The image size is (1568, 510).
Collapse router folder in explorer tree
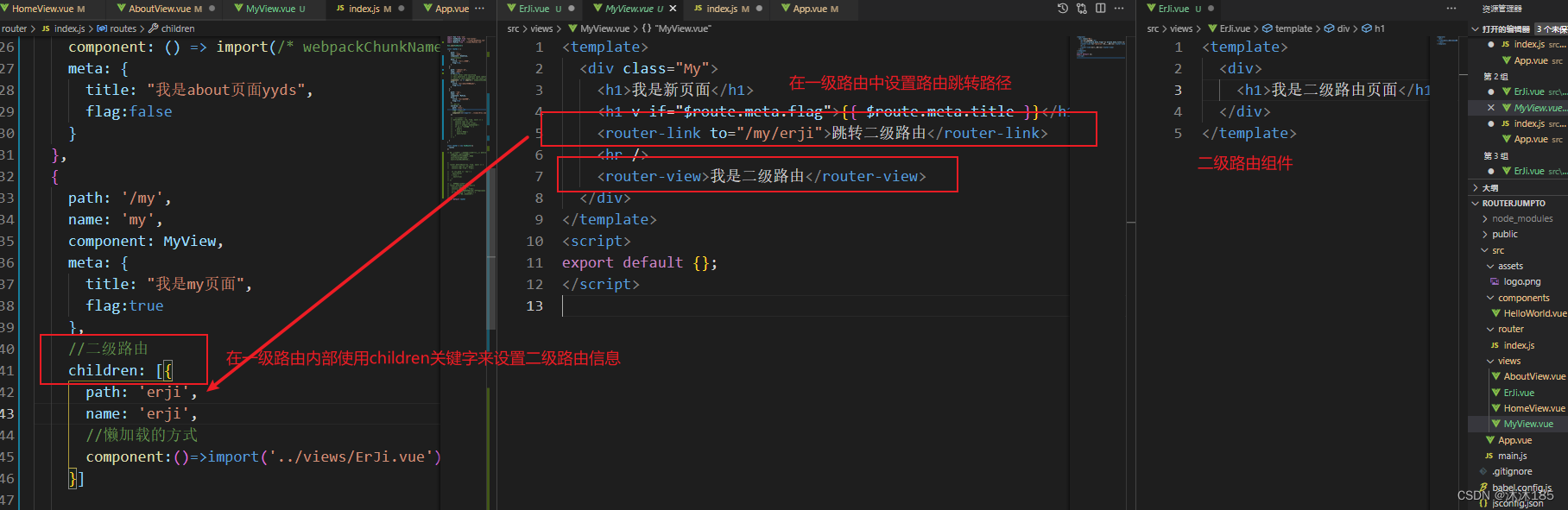tap(1518, 329)
